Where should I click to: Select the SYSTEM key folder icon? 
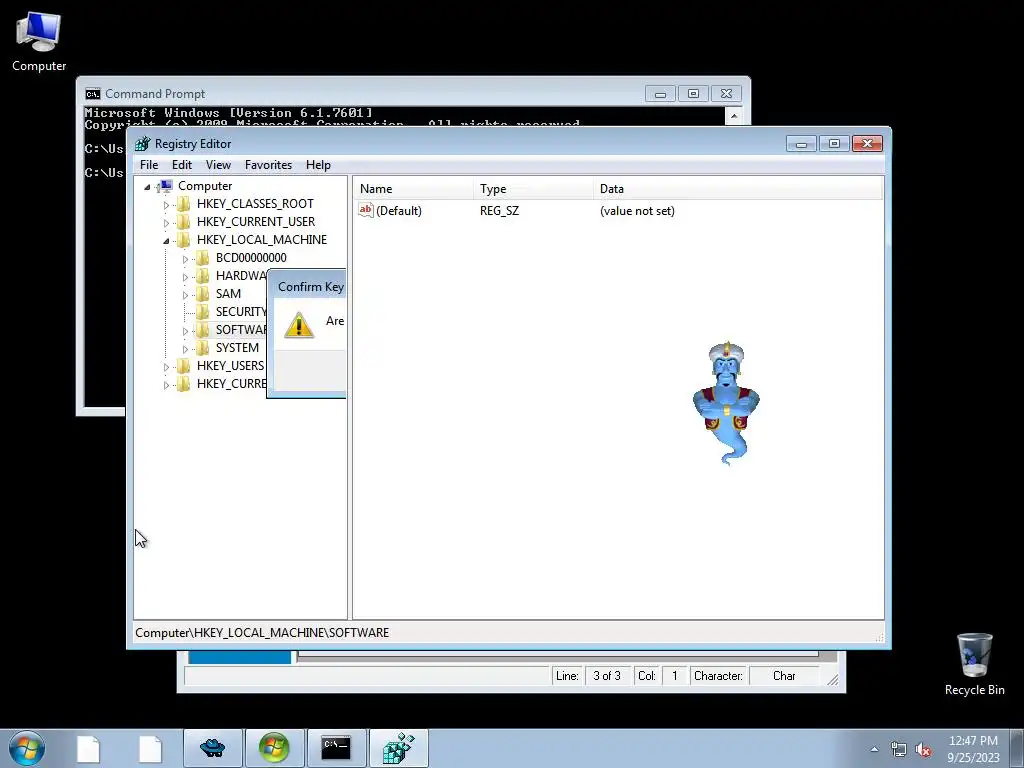tap(203, 348)
